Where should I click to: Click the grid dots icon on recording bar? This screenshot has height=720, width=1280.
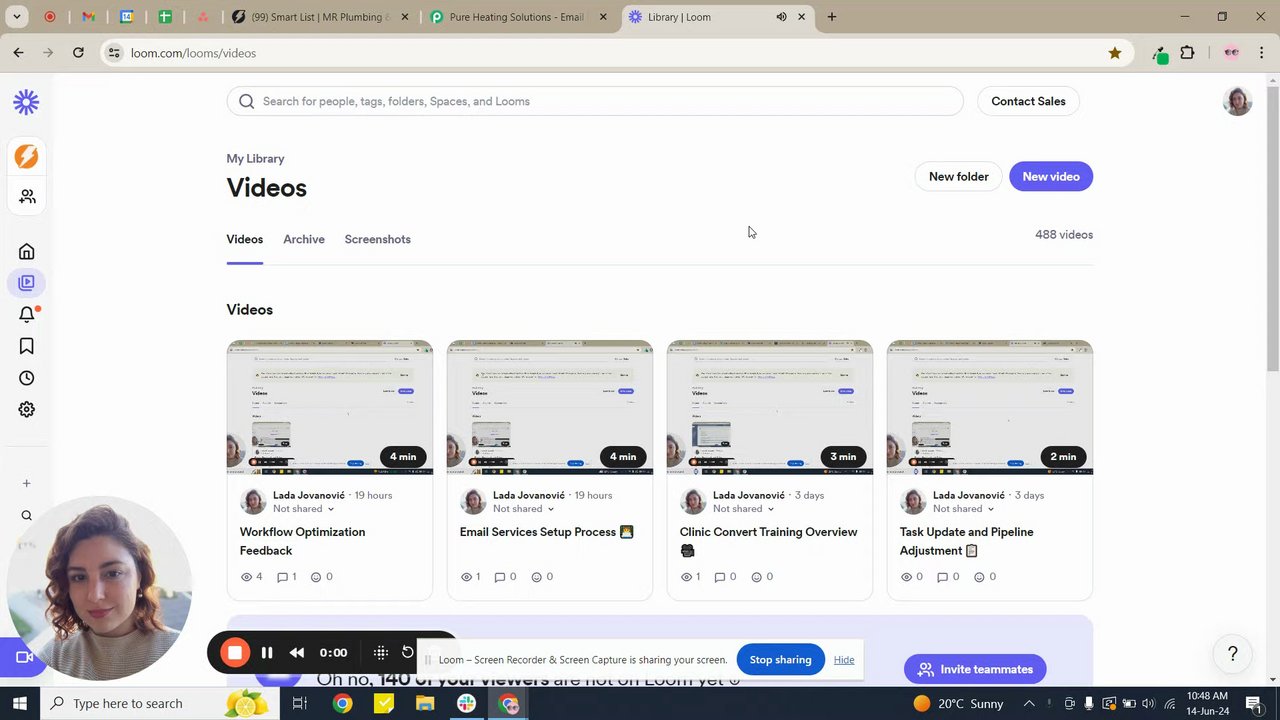pyautogui.click(x=381, y=652)
